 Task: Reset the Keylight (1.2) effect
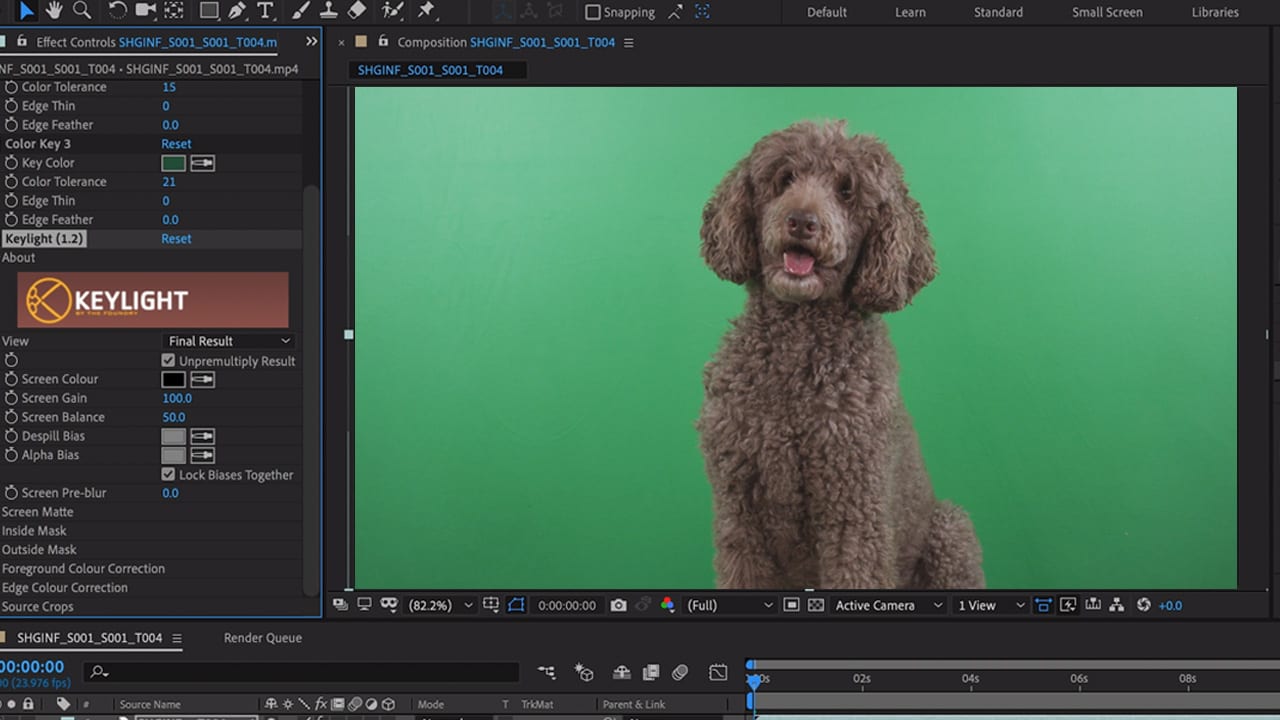pos(176,238)
